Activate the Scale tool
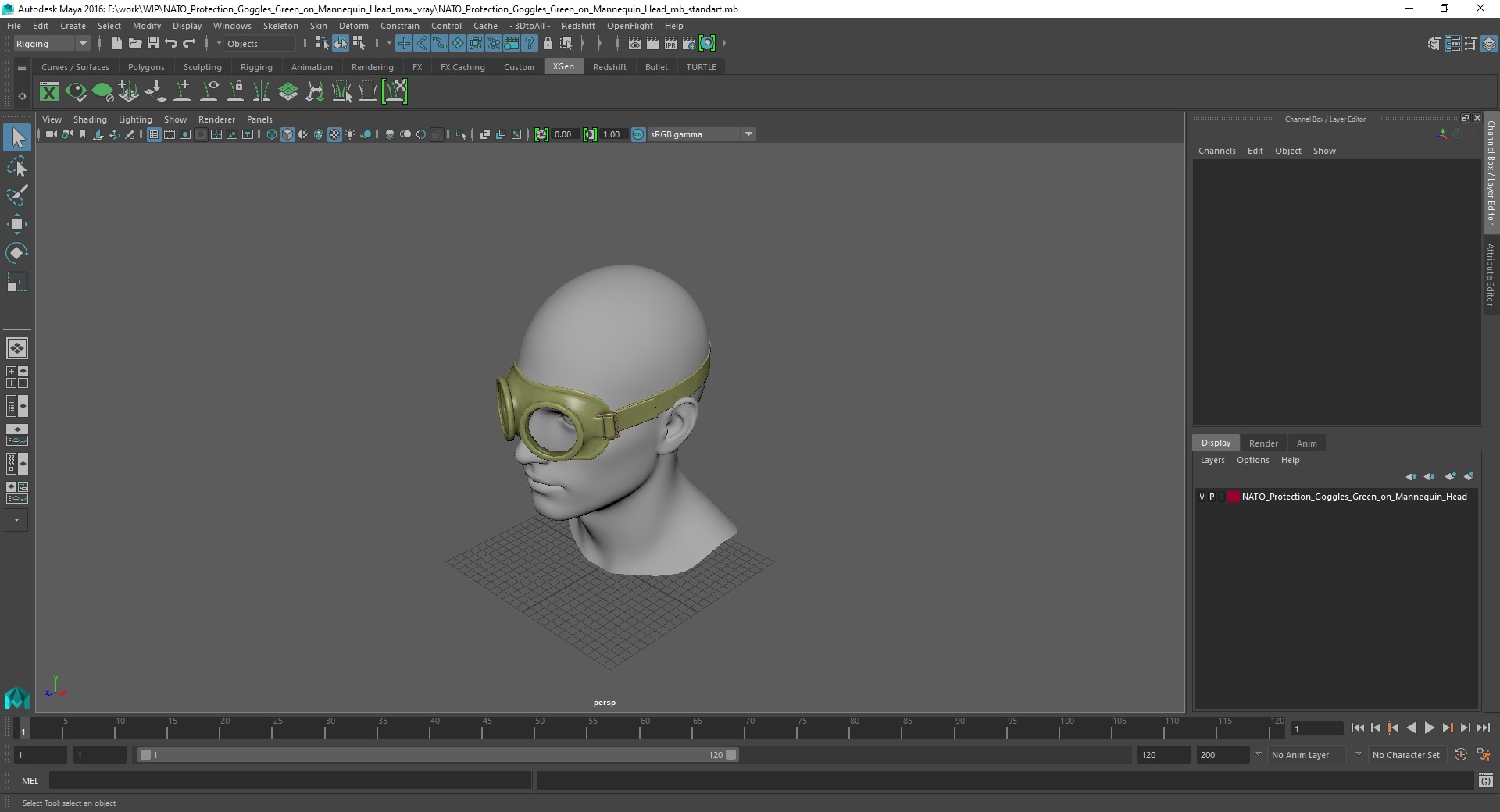This screenshot has width=1500, height=812. click(17, 282)
